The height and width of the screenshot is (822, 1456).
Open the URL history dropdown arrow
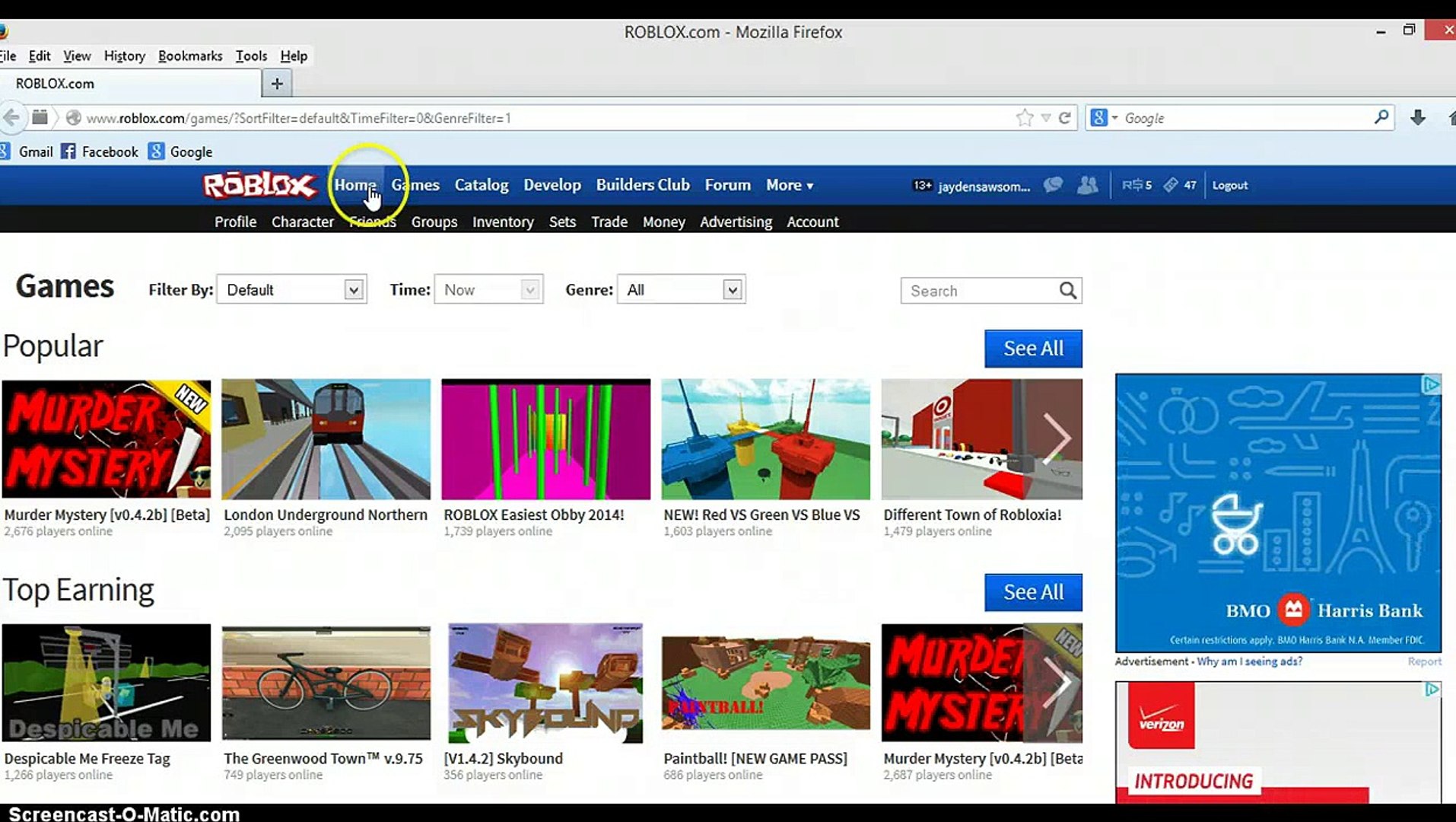[1046, 118]
